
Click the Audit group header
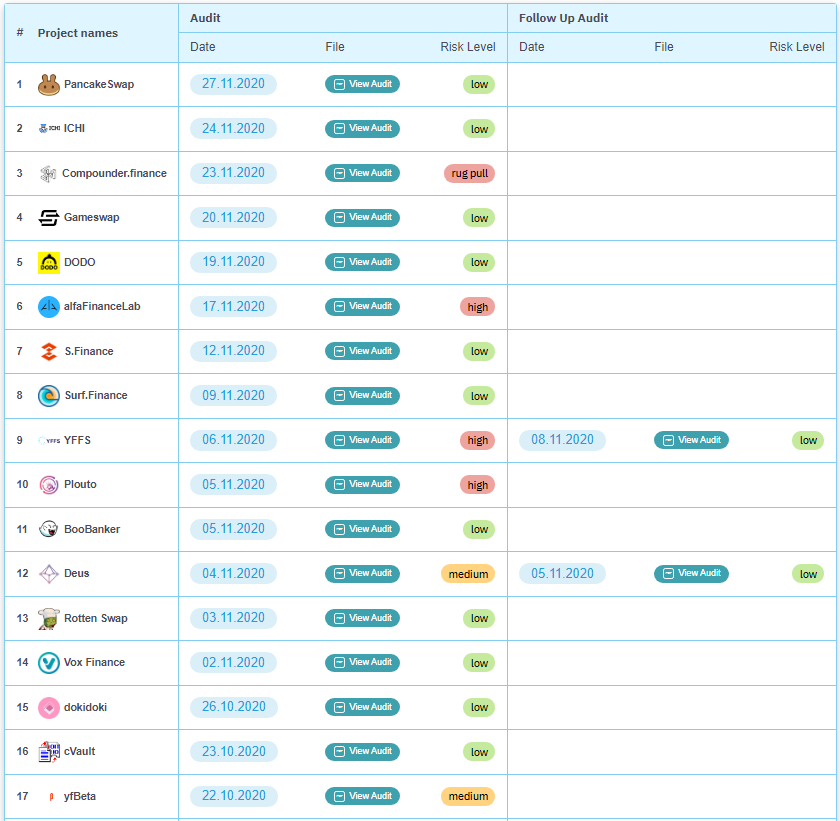click(x=205, y=18)
